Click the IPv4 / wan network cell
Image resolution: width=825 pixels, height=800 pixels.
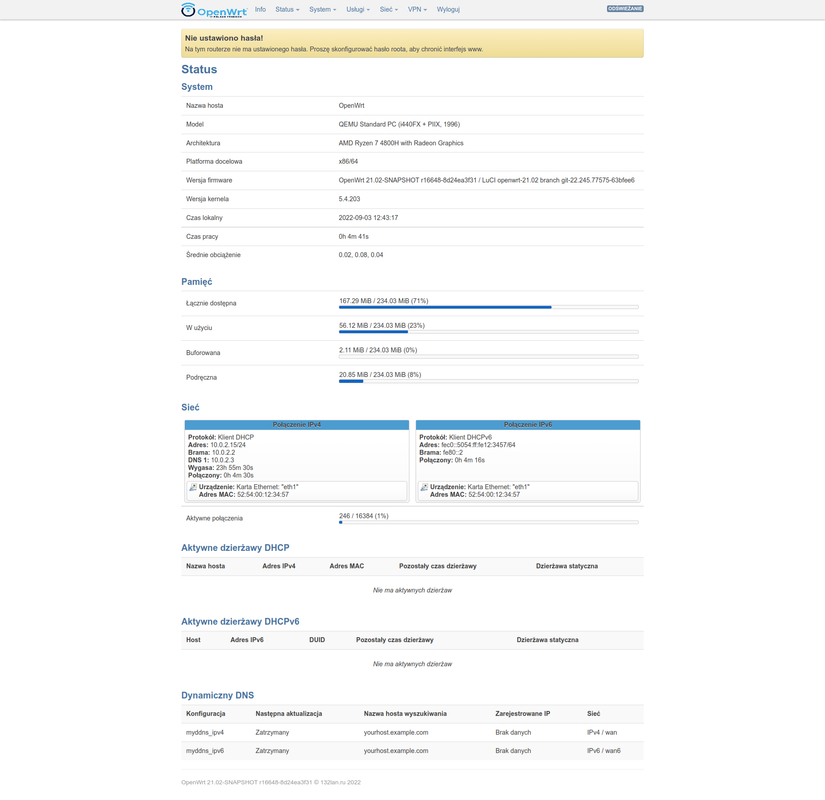pos(602,733)
